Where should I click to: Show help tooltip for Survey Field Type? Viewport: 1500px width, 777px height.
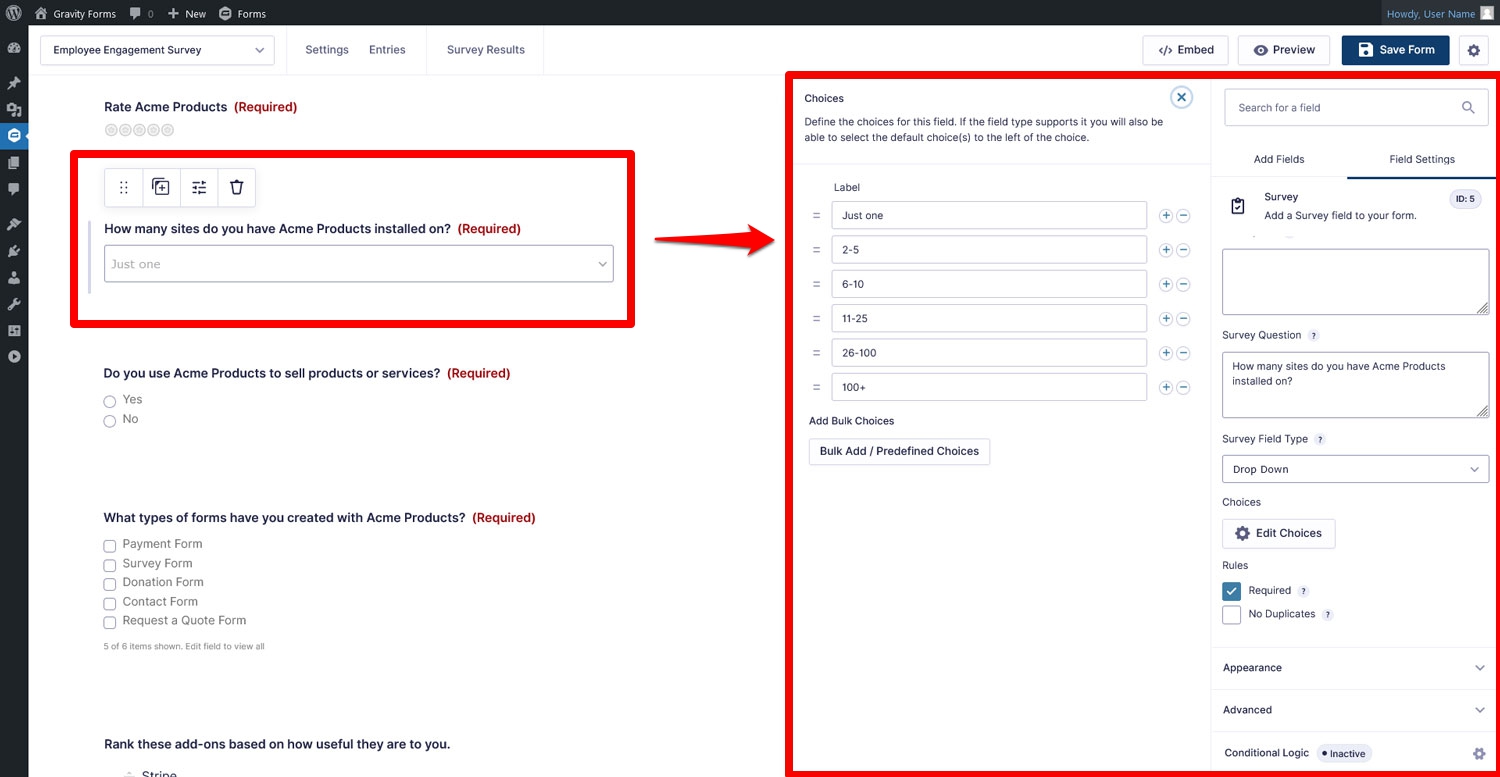[x=1320, y=439]
